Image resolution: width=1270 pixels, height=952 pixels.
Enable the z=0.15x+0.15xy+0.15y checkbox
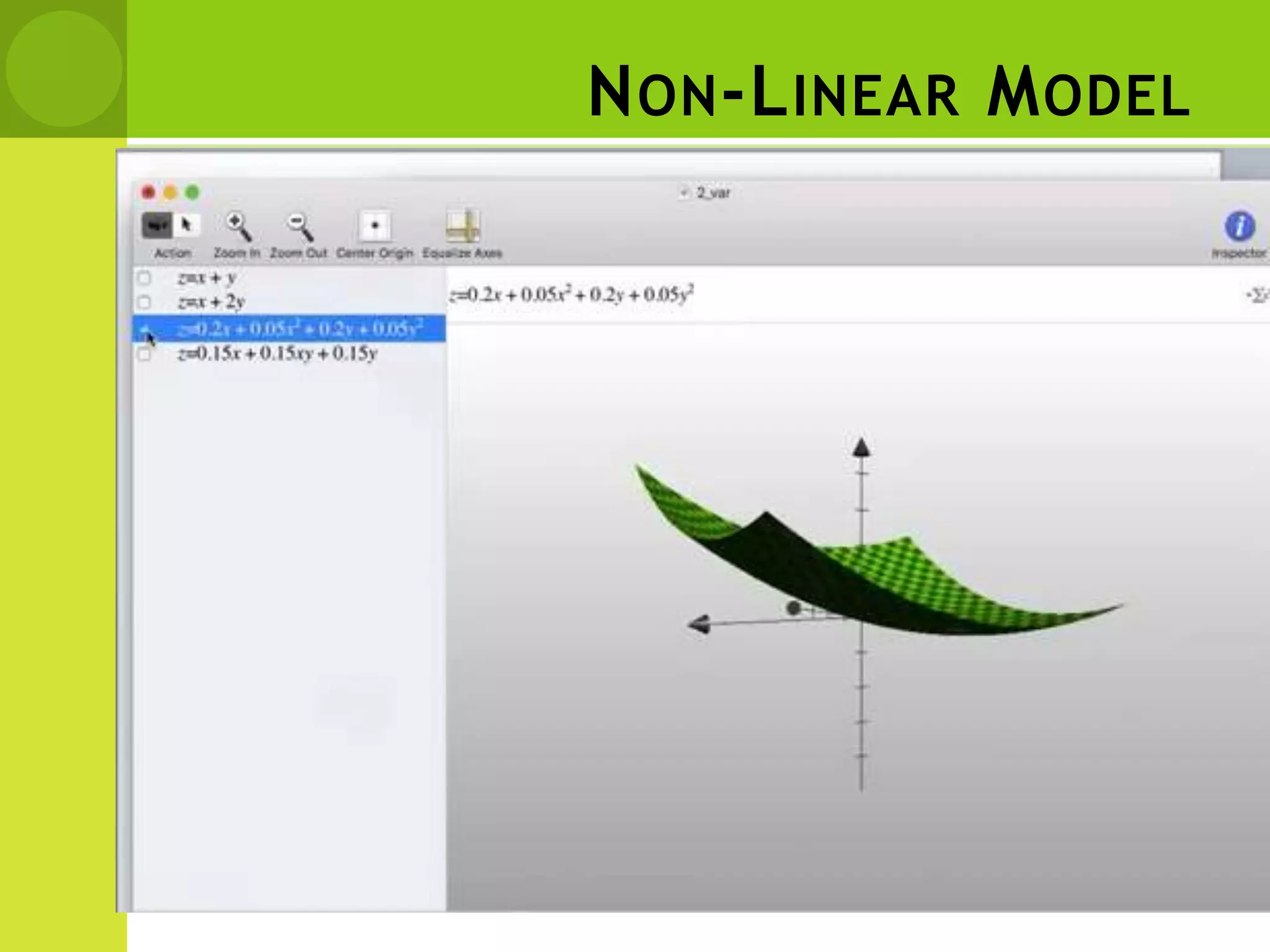coord(144,354)
